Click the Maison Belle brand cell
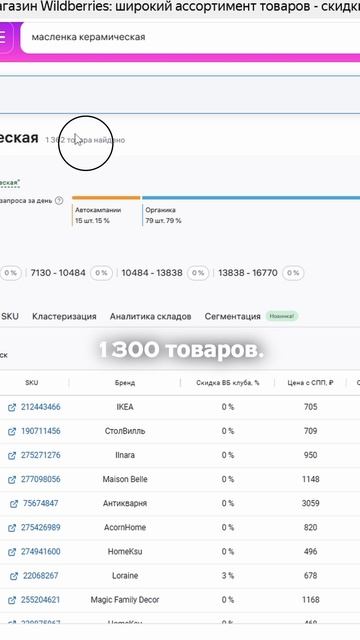Screen dimensions: 360x640 click(x=125, y=479)
